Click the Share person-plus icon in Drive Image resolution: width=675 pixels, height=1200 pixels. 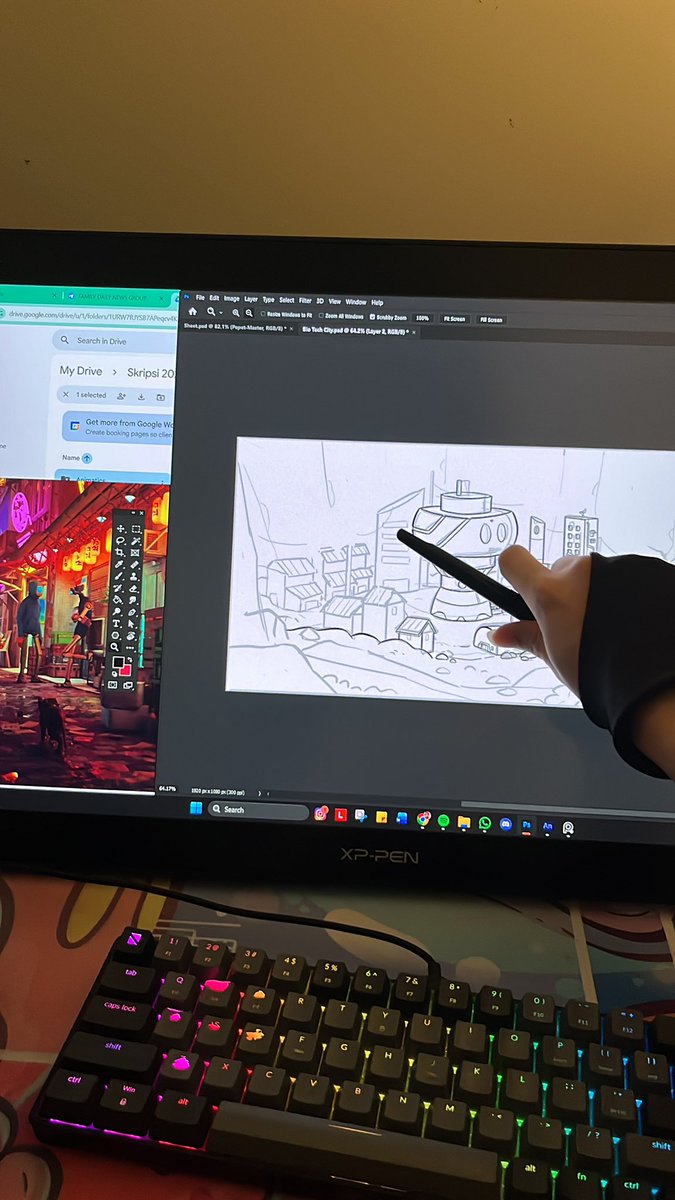tap(122, 396)
